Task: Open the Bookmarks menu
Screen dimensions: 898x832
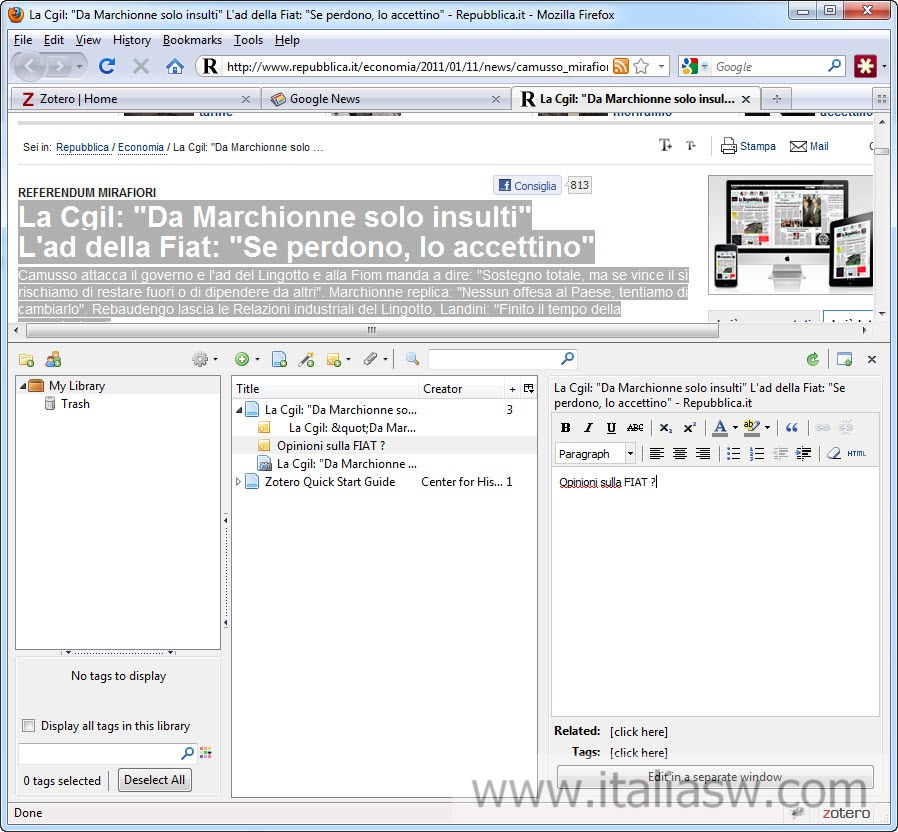Action: [x=192, y=40]
